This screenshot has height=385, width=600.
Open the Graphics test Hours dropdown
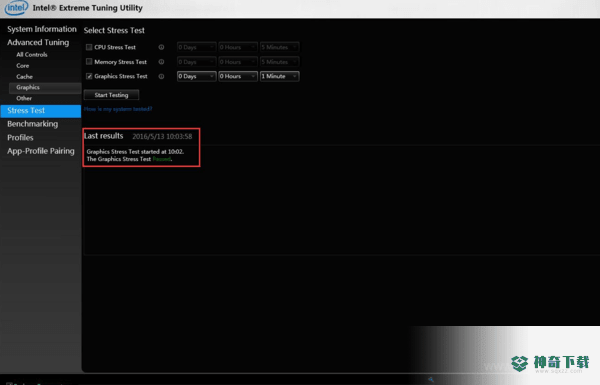pyautogui.click(x=238, y=76)
